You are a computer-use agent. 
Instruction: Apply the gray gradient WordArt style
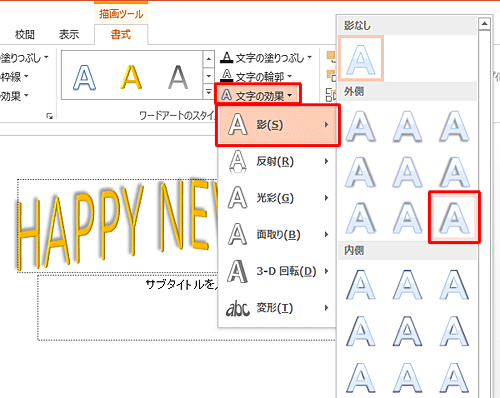tap(178, 77)
